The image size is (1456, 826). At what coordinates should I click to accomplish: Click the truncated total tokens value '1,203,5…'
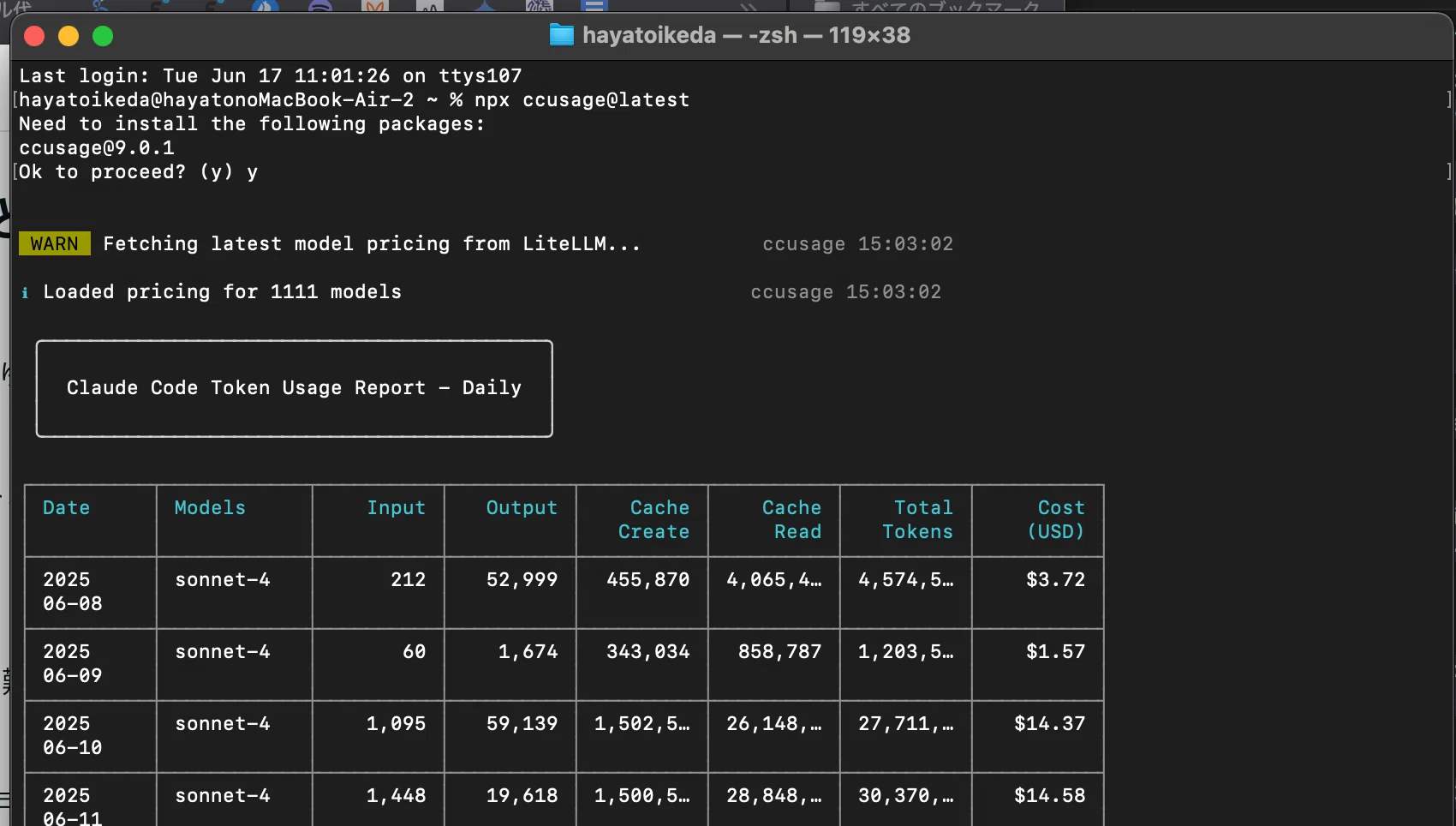tap(906, 652)
